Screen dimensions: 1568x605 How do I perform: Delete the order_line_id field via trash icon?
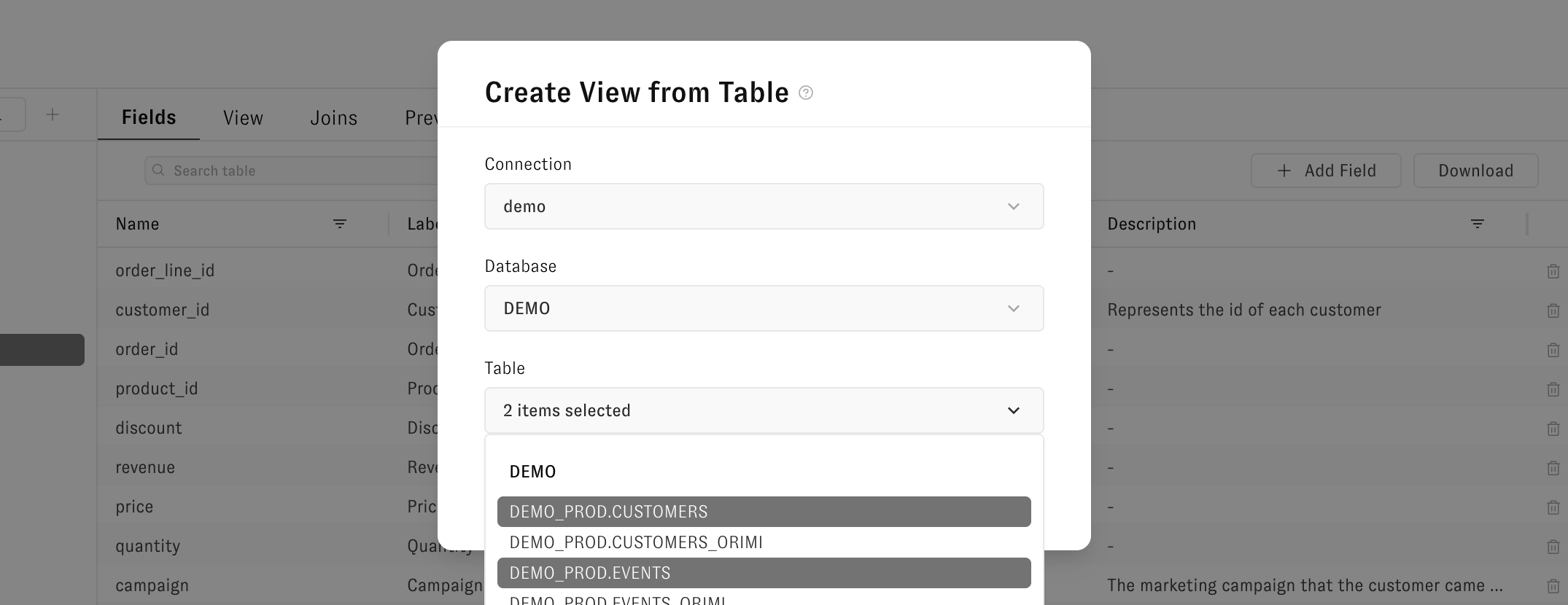click(1553, 271)
